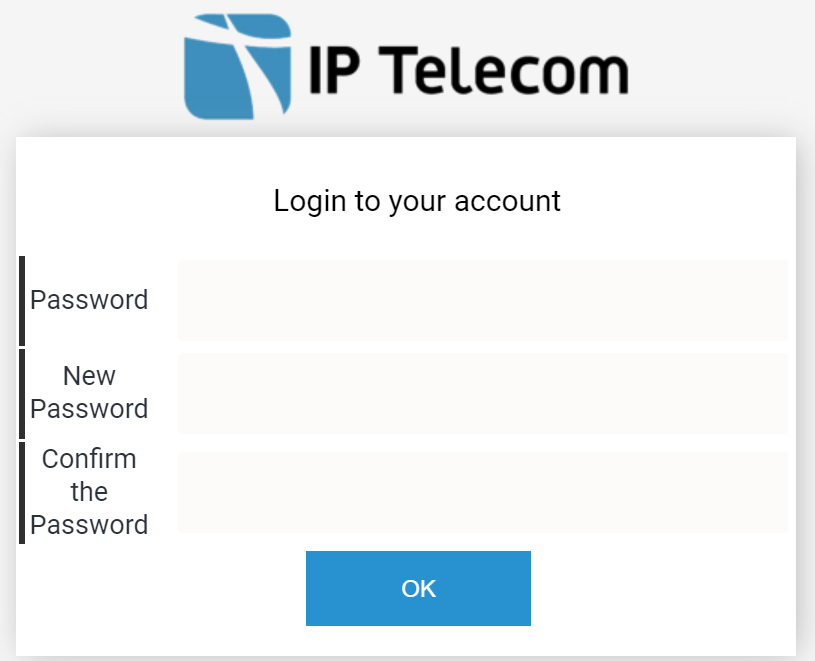Screen dimensions: 815x661
Task: Click the dark bar beside Password label
Action: (22, 301)
